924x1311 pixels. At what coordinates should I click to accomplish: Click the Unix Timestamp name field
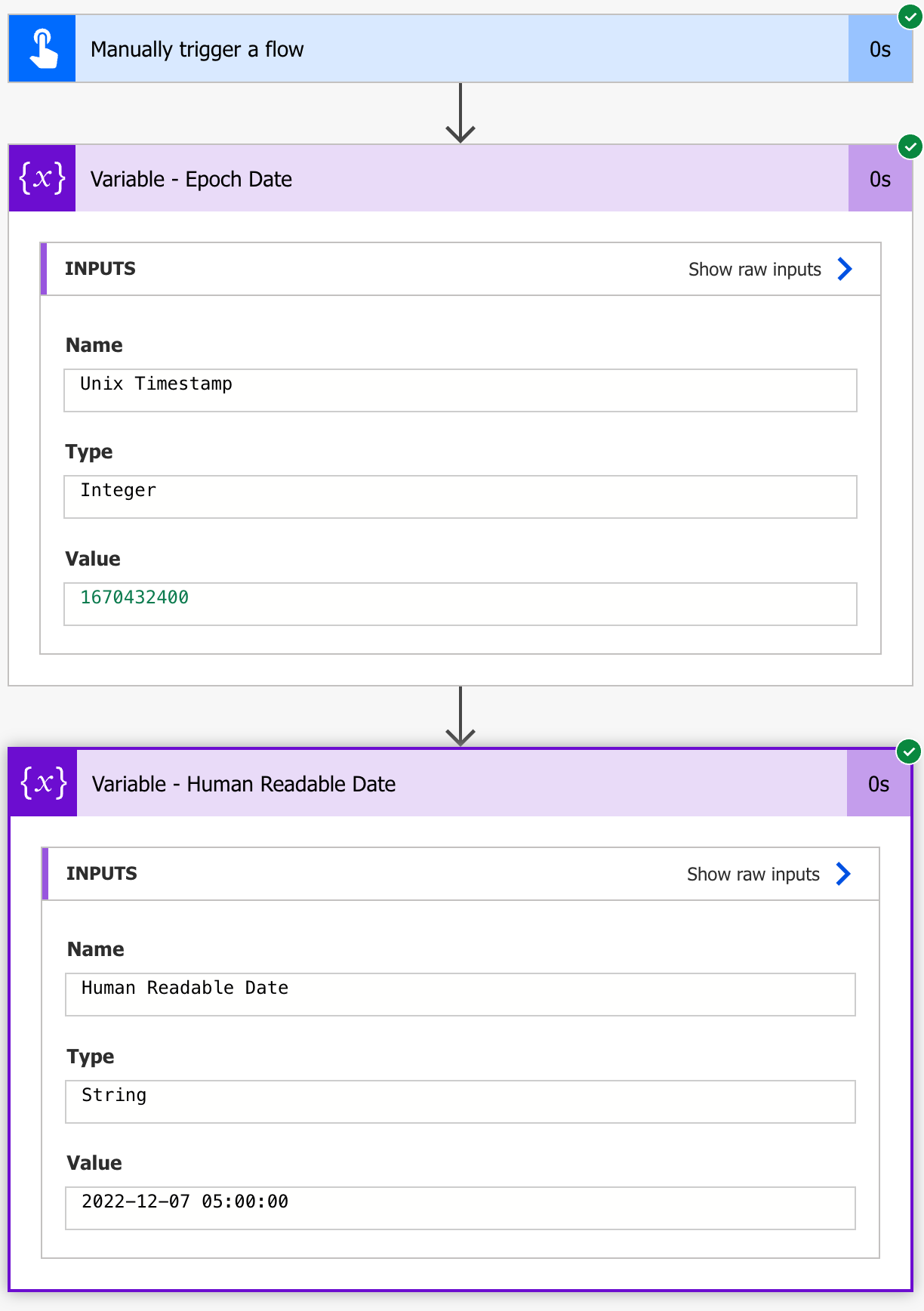460,390
